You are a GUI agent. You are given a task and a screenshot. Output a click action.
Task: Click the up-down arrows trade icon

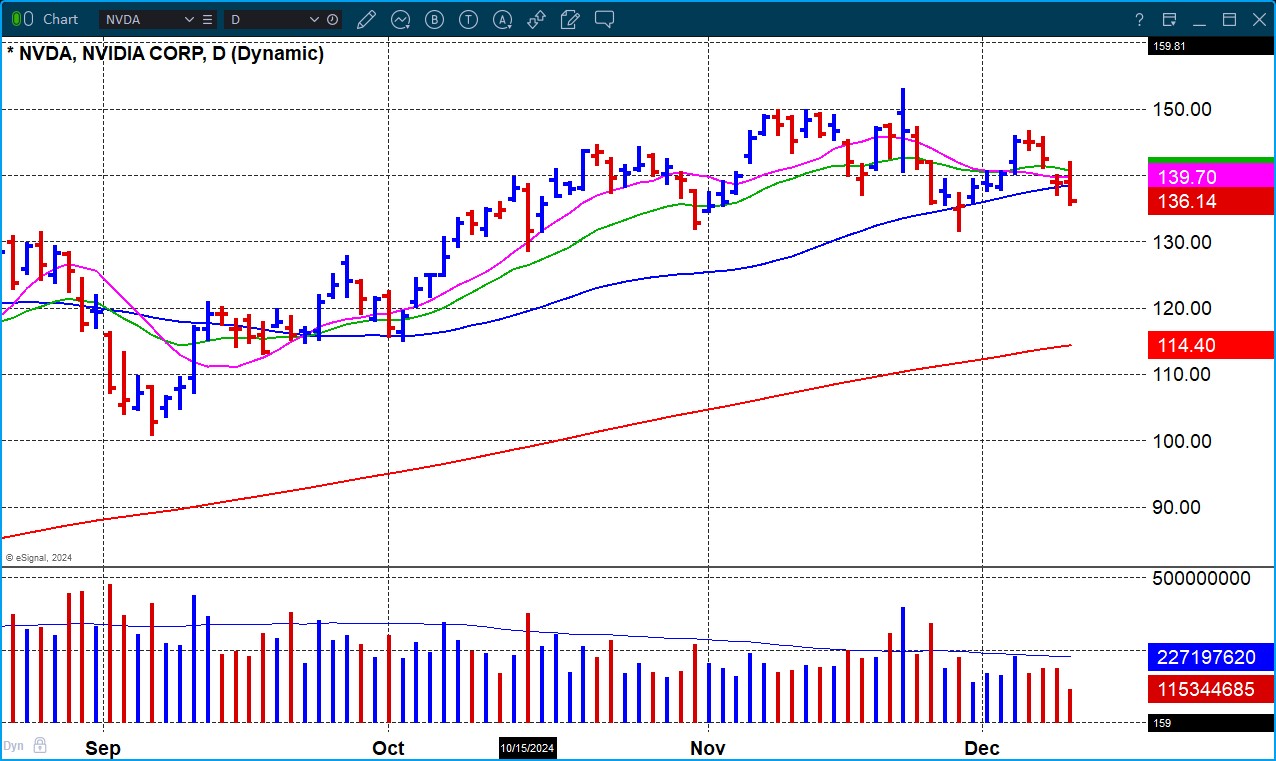(x=536, y=19)
